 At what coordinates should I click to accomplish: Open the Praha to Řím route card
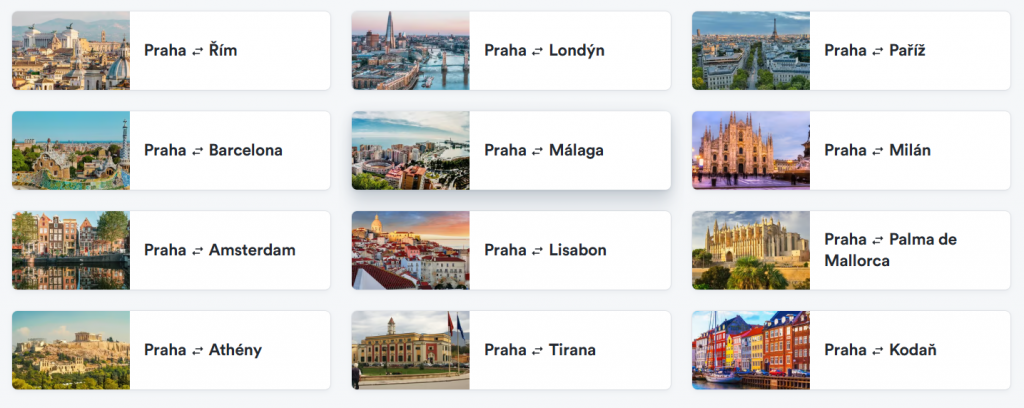pyautogui.click(x=171, y=50)
